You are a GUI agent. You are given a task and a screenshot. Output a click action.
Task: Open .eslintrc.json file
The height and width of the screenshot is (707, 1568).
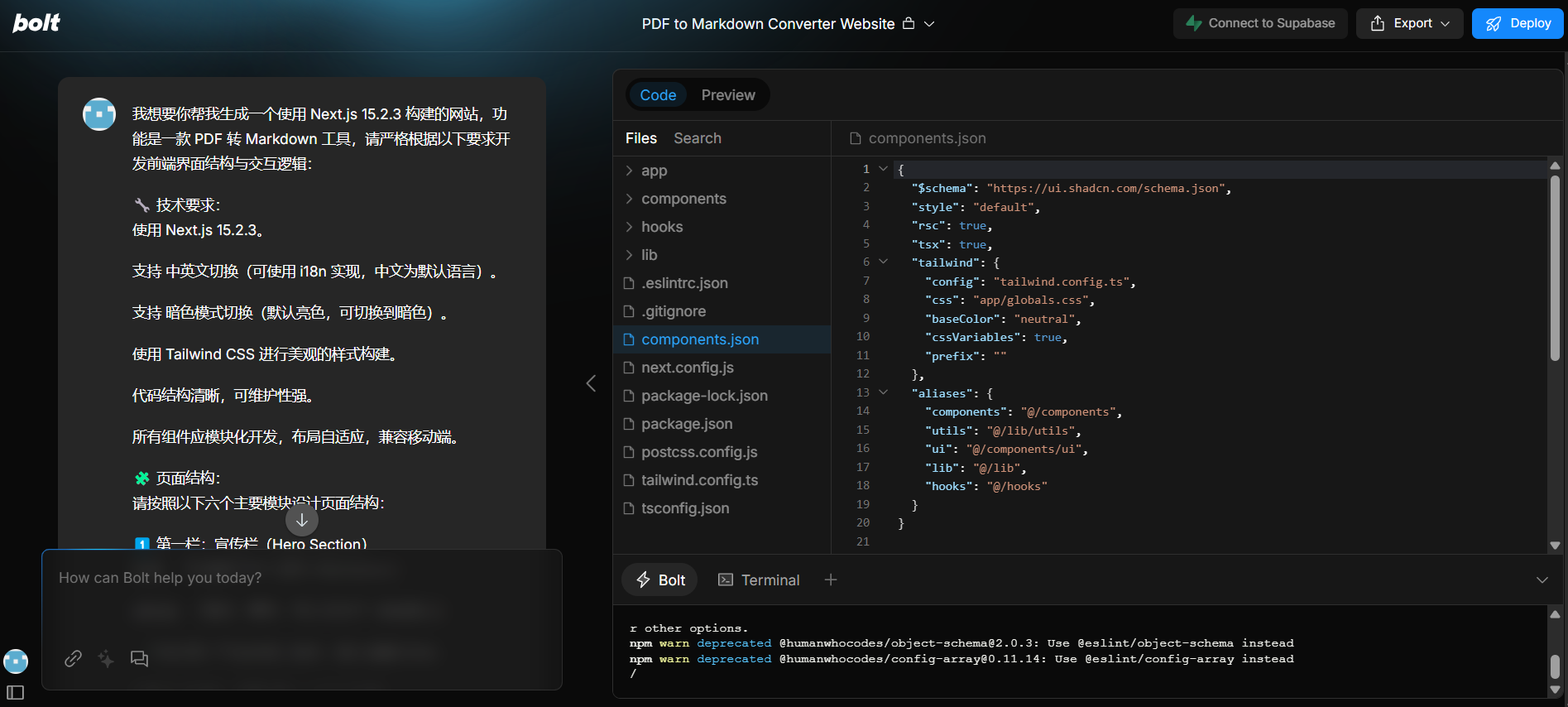(722, 283)
